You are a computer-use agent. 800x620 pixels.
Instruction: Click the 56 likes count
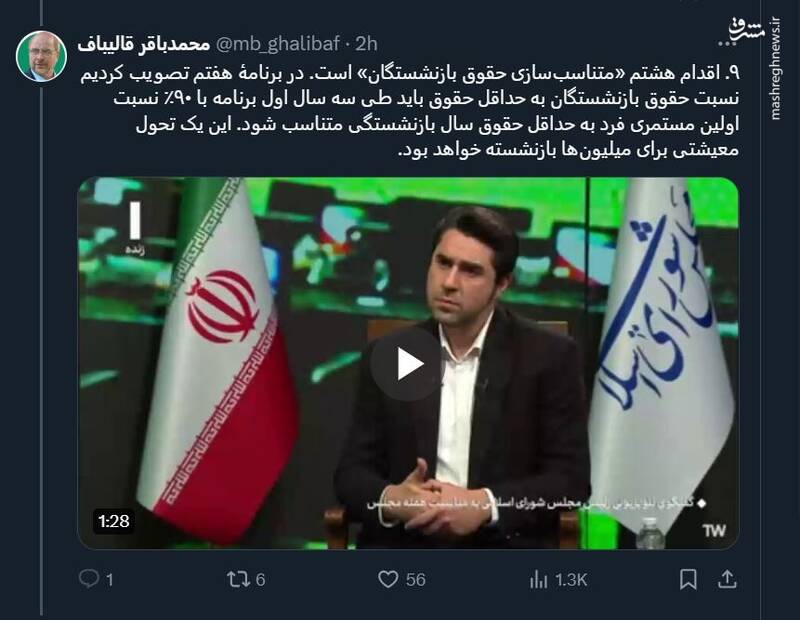tap(416, 580)
